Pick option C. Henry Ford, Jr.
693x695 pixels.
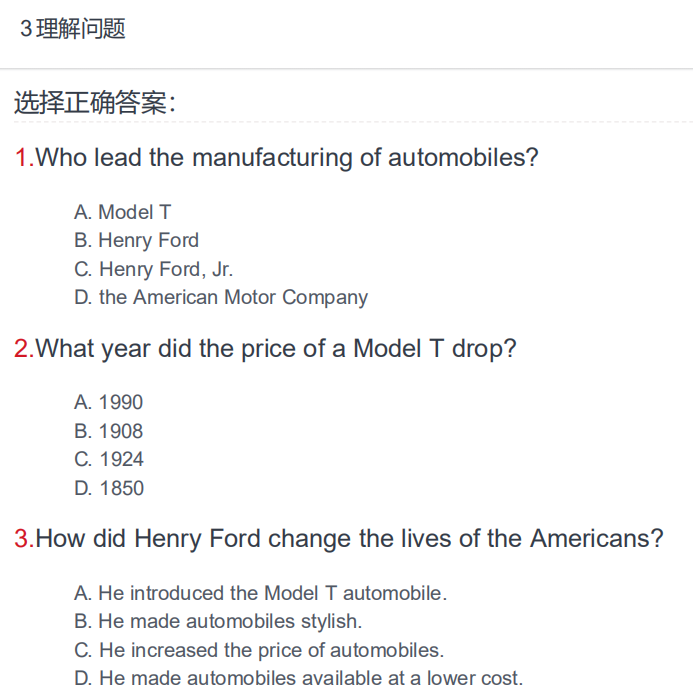point(153,269)
